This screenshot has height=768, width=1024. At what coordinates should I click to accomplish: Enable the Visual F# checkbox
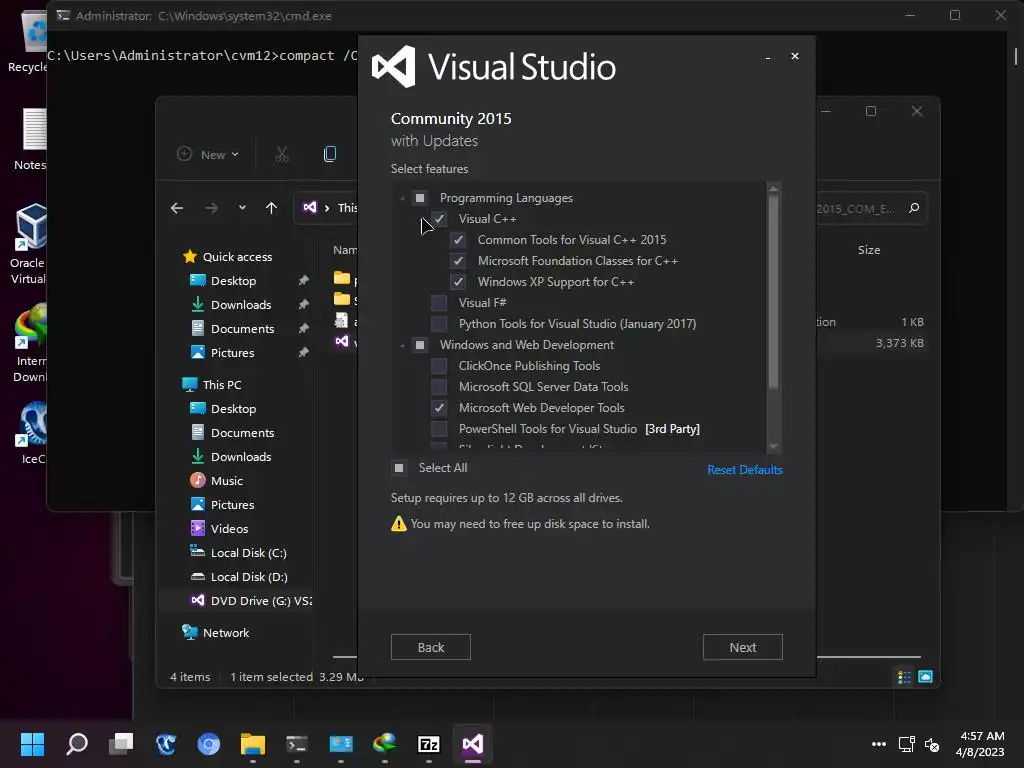point(440,302)
